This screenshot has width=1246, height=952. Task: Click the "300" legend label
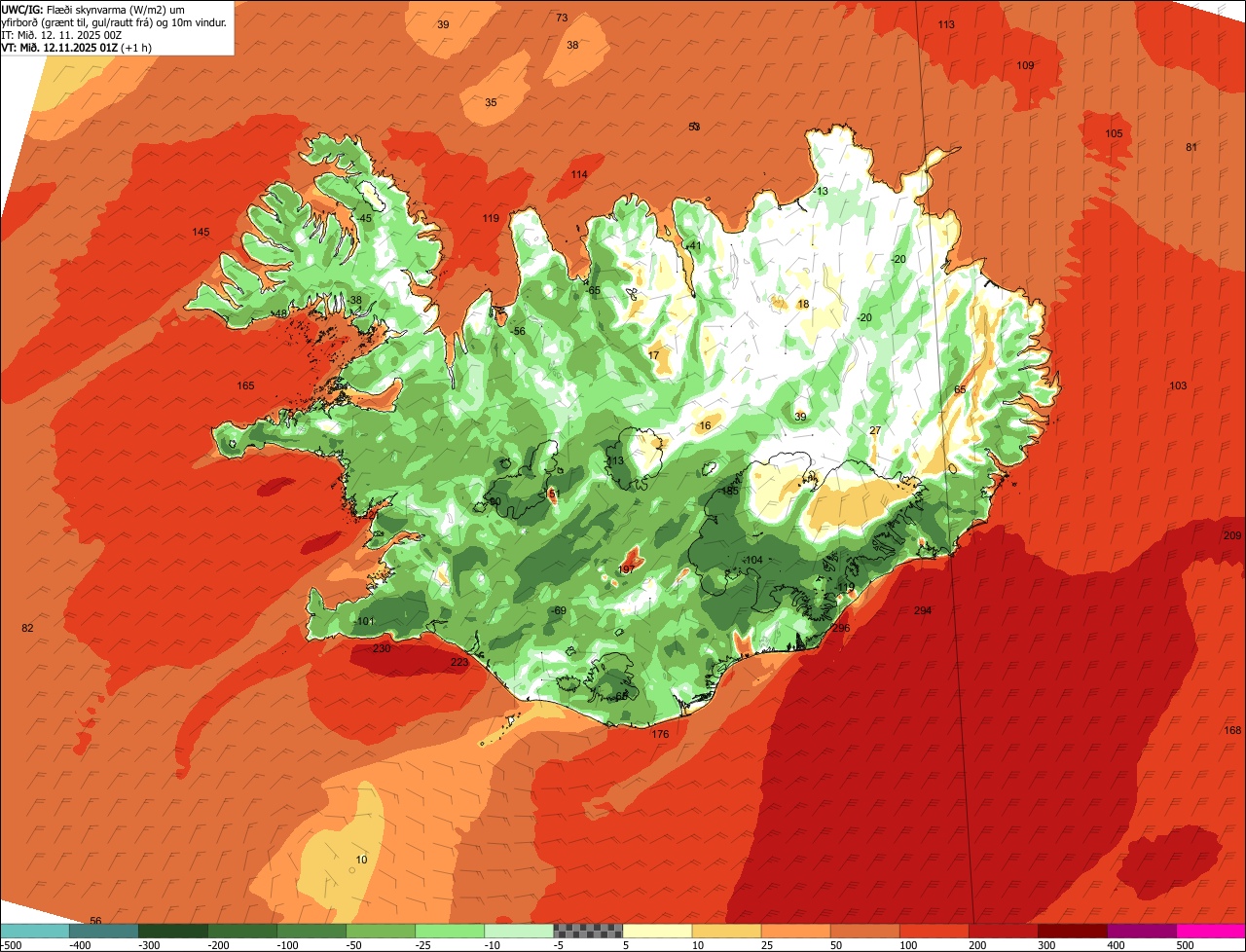click(1048, 945)
